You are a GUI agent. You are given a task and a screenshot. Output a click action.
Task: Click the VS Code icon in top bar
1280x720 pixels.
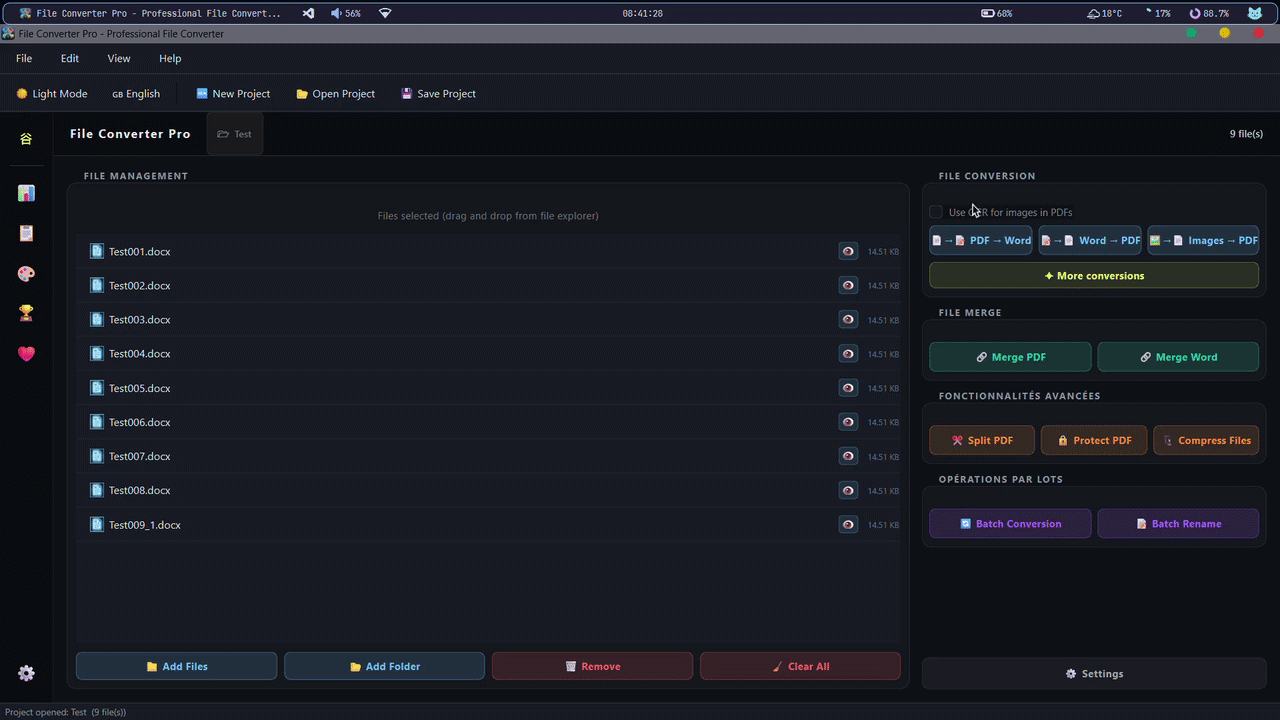tap(308, 13)
